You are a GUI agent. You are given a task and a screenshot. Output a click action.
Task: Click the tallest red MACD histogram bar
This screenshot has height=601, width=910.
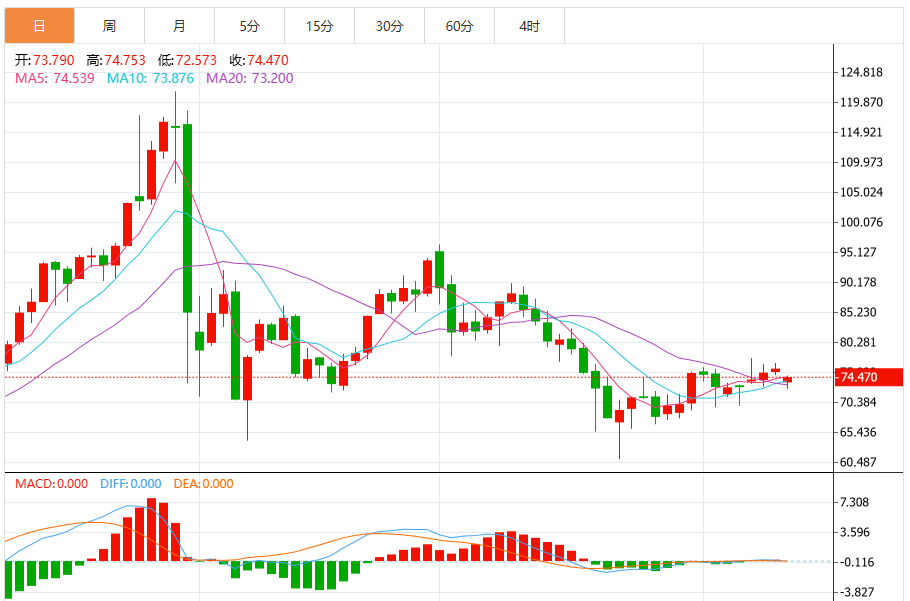(x=151, y=529)
